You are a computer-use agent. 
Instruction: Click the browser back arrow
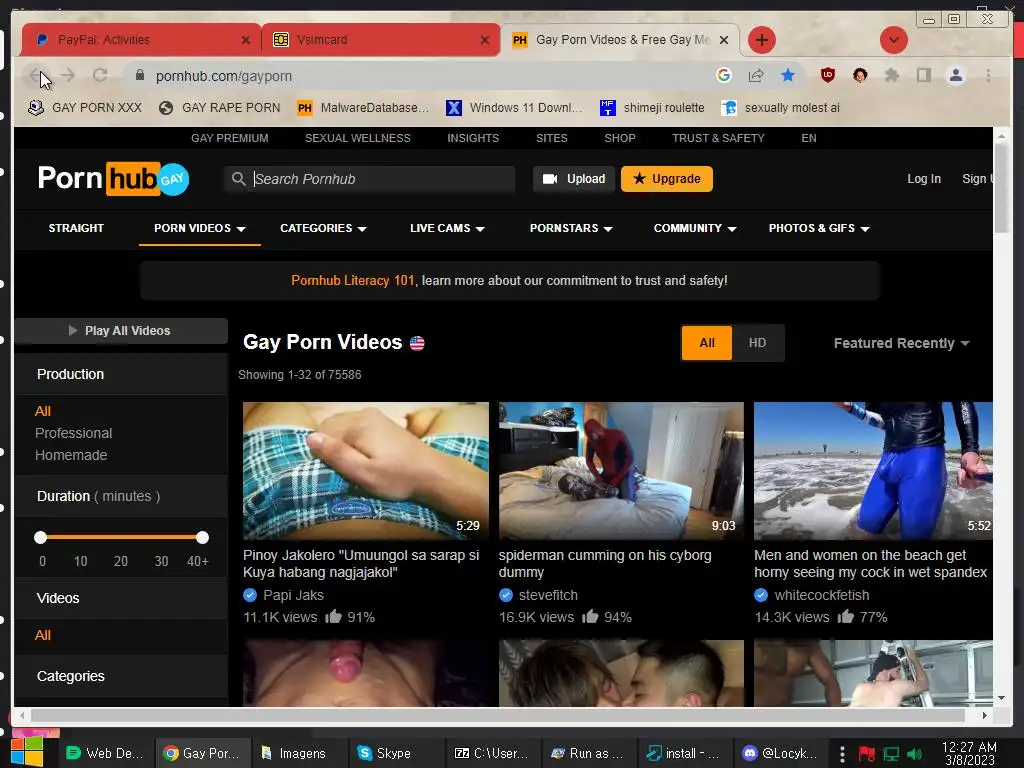click(36, 76)
